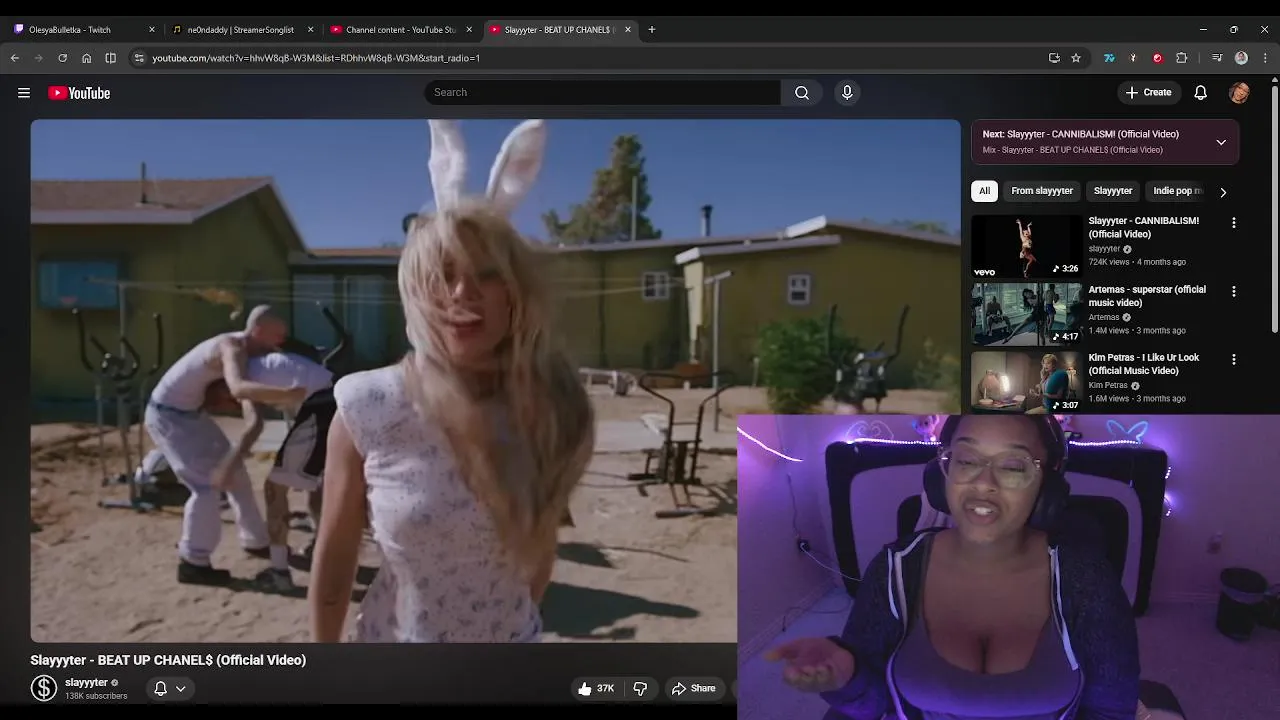Image resolution: width=1280 pixels, height=720 pixels.
Task: Open a new browser tab
Action: click(652, 29)
